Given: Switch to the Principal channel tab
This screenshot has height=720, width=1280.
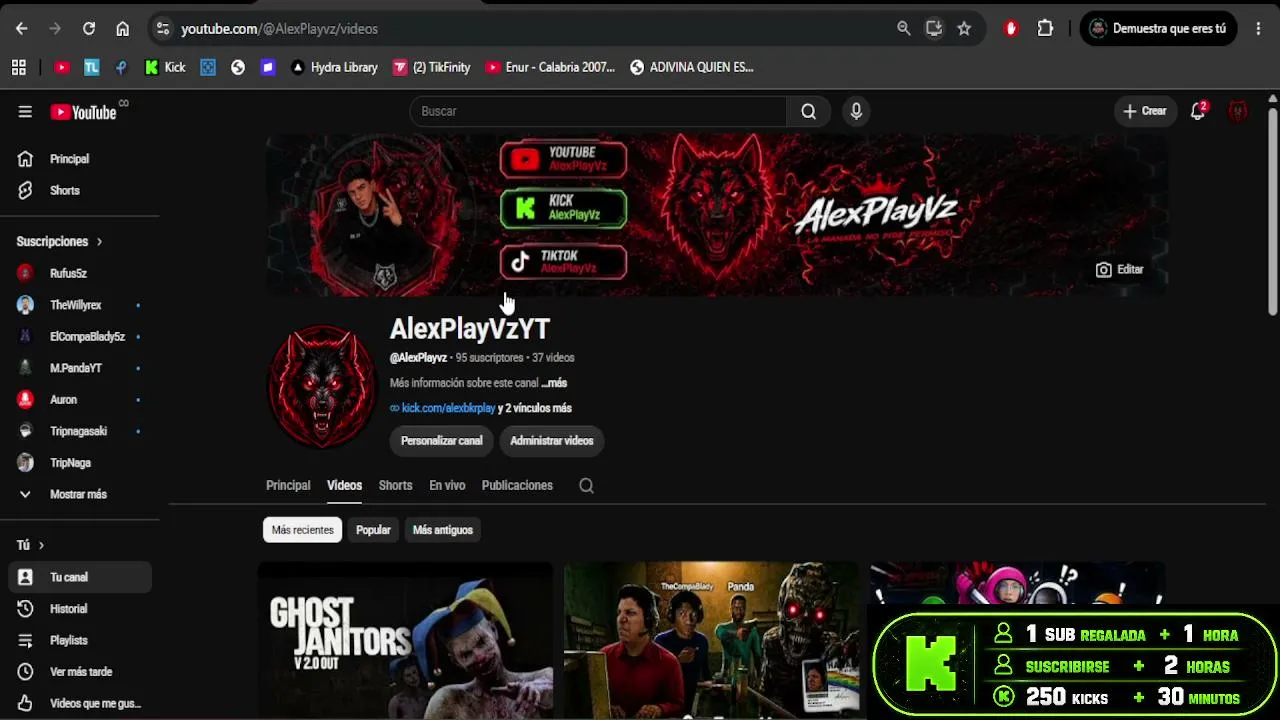Looking at the screenshot, I should [288, 485].
